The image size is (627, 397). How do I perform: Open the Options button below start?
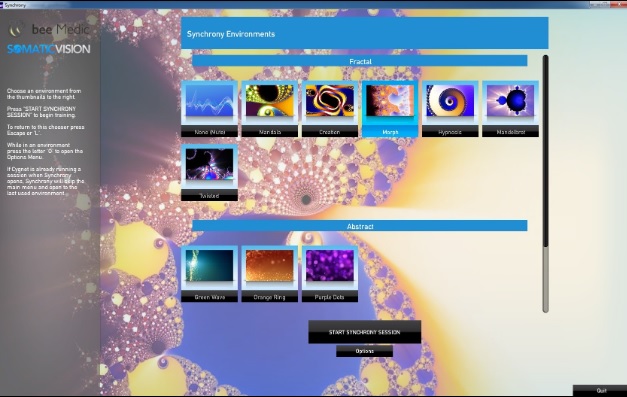point(364,351)
